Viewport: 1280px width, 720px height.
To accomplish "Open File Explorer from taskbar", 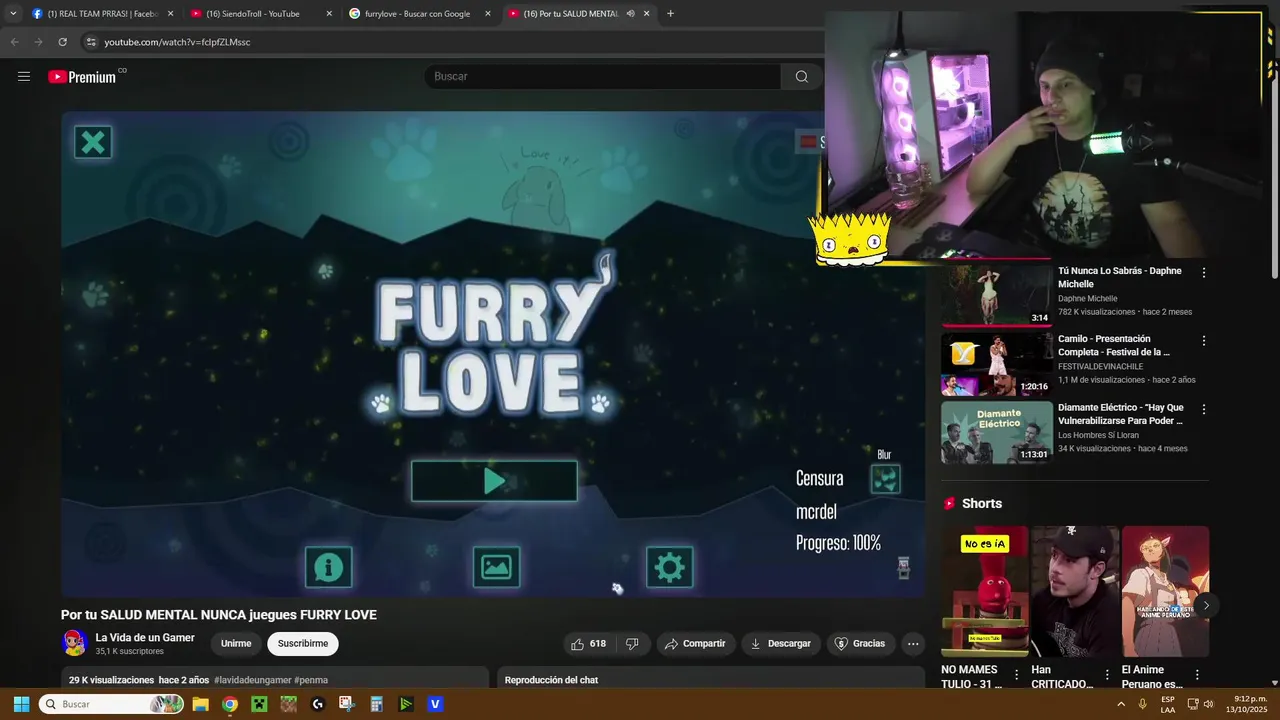I will (200, 704).
